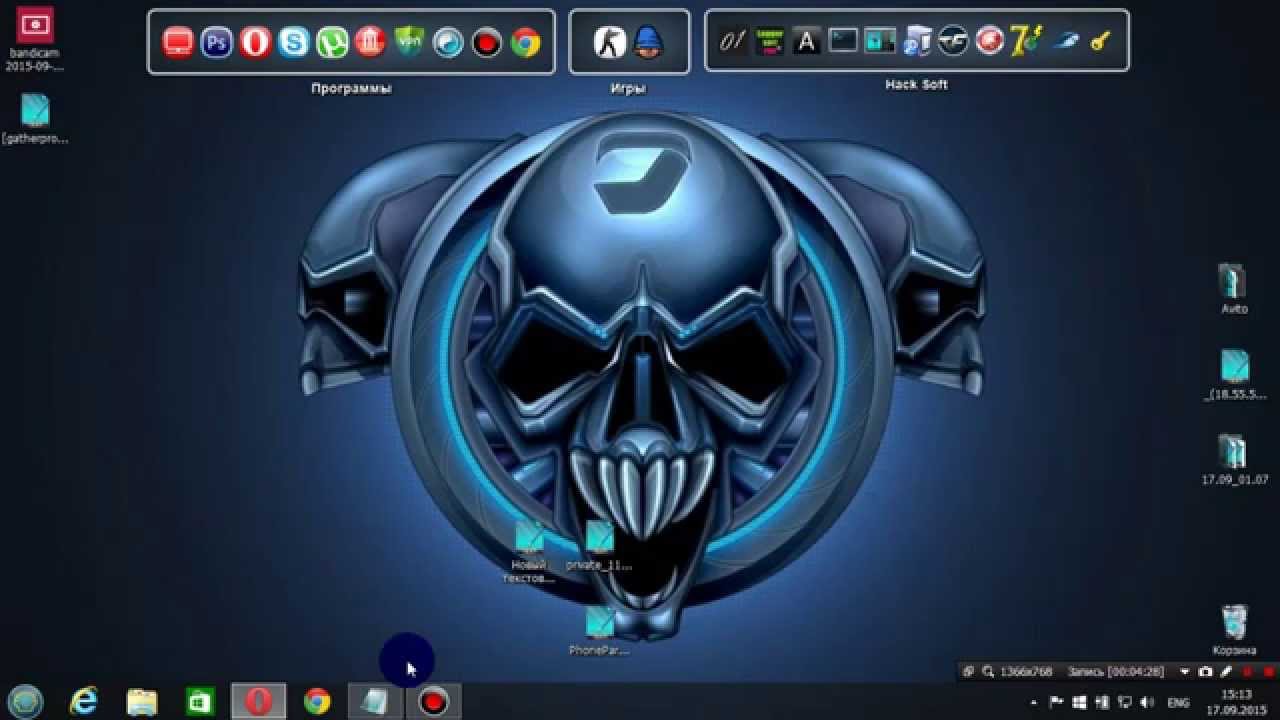Viewport: 1280px width, 720px height.
Task: Open the blue-hat character game icon
Action: [649, 42]
